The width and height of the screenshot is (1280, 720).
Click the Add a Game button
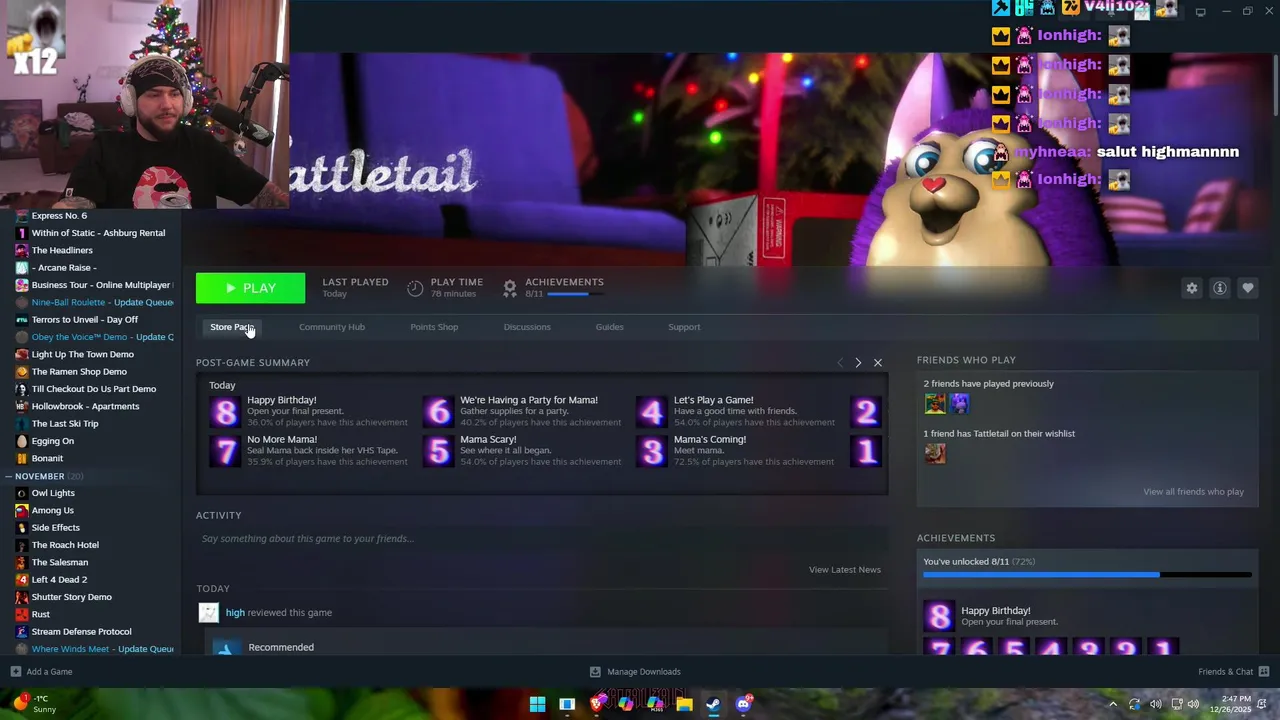click(x=41, y=672)
